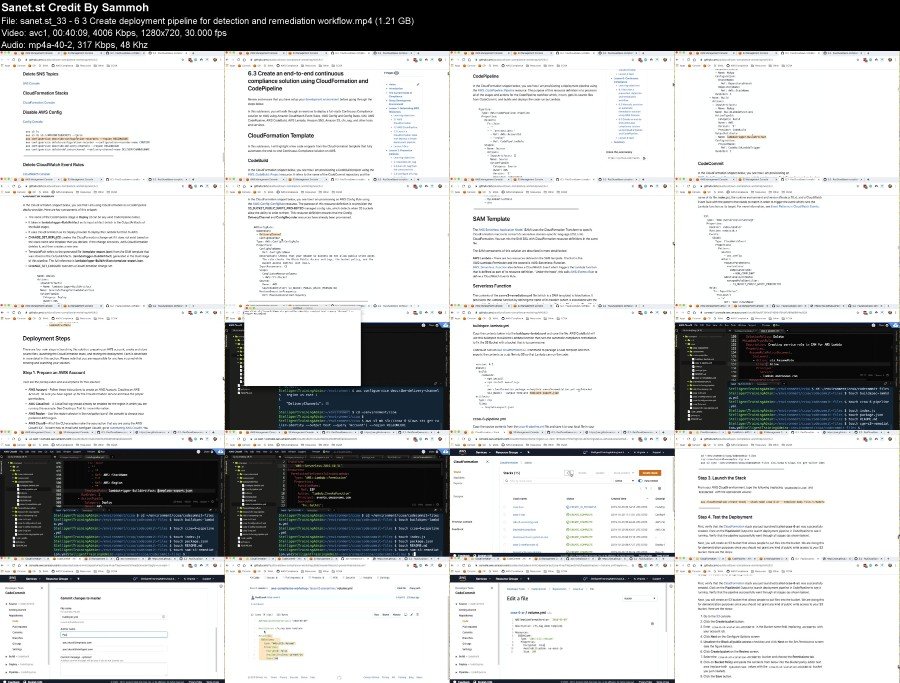
Task: Click the "Step 3. Launch the Stack" heading
Action: click(721, 478)
